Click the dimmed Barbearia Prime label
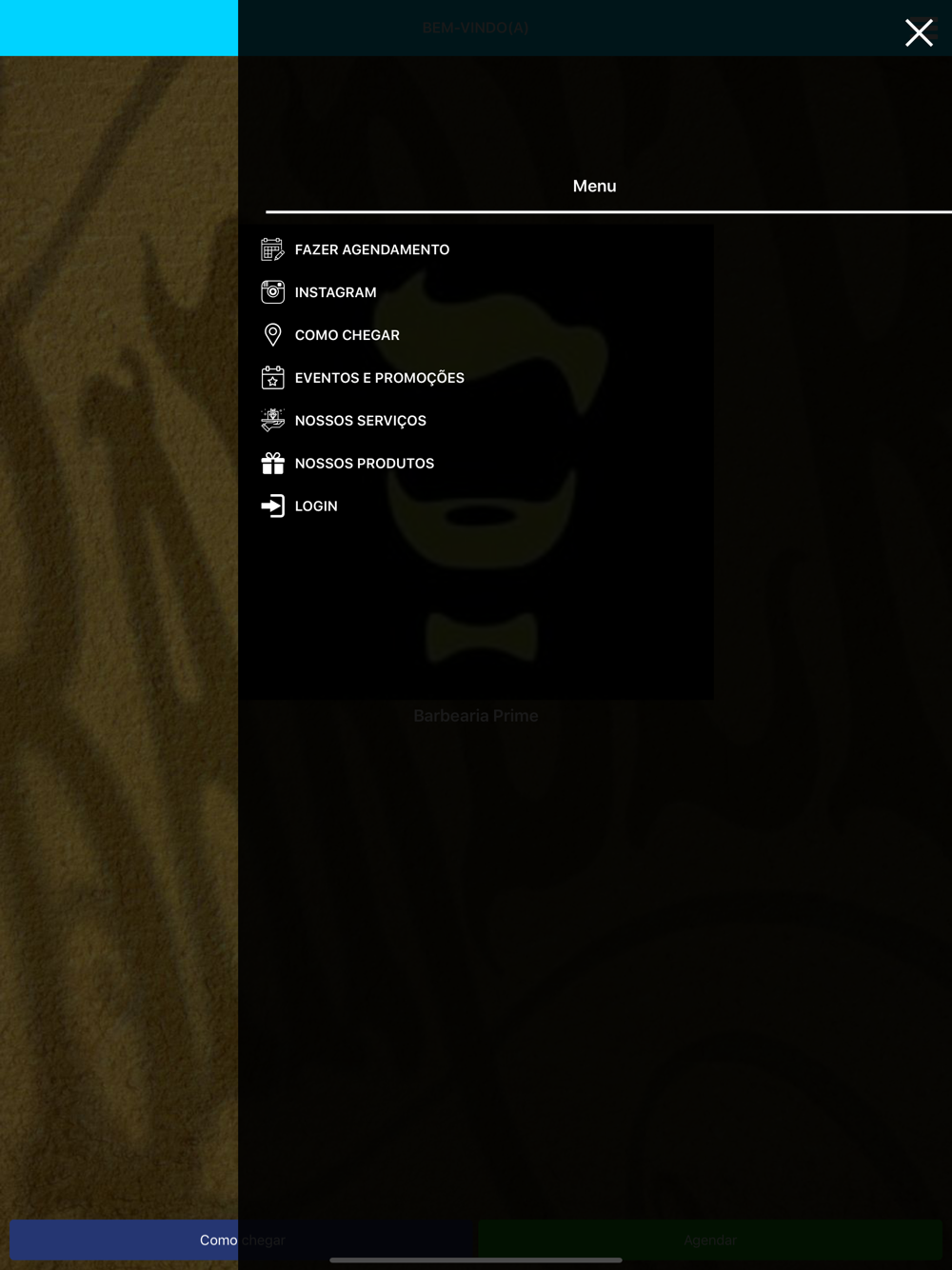952x1270 pixels. (476, 716)
